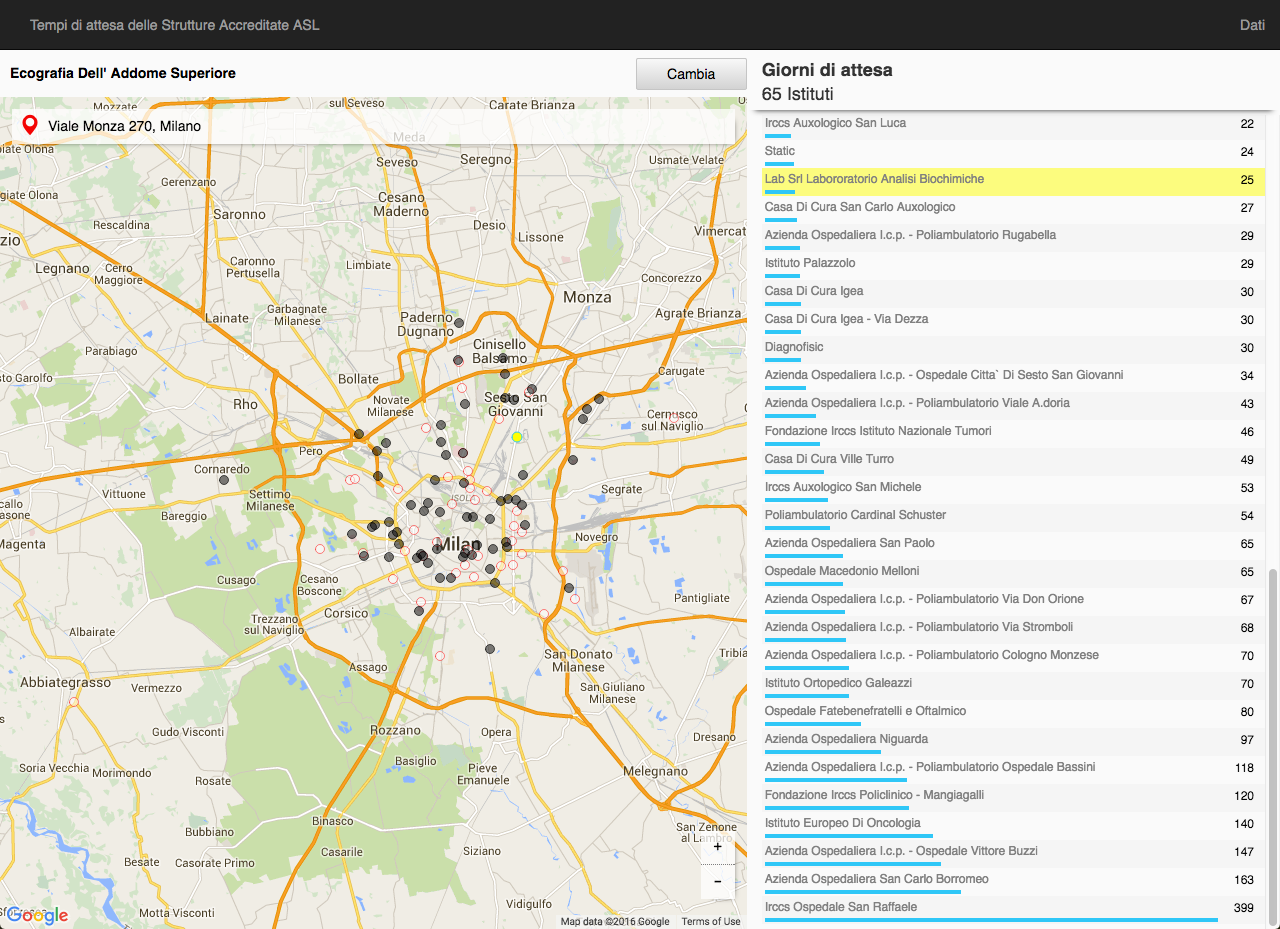
Task: Select Ospedale Fatebenefratelli e Oftalmico row
Action: click(x=1015, y=713)
